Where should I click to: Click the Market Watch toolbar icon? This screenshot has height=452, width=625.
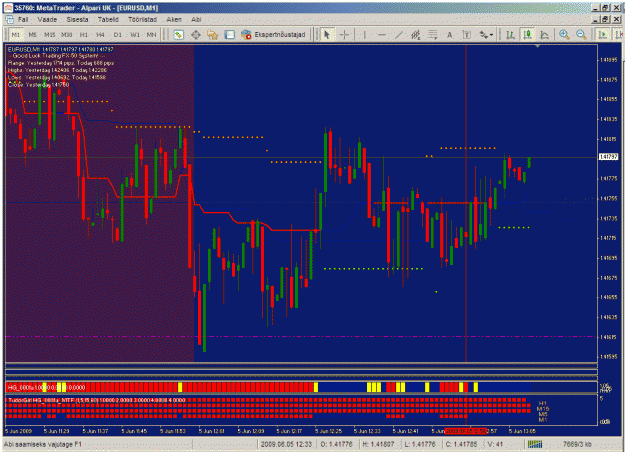178,35
